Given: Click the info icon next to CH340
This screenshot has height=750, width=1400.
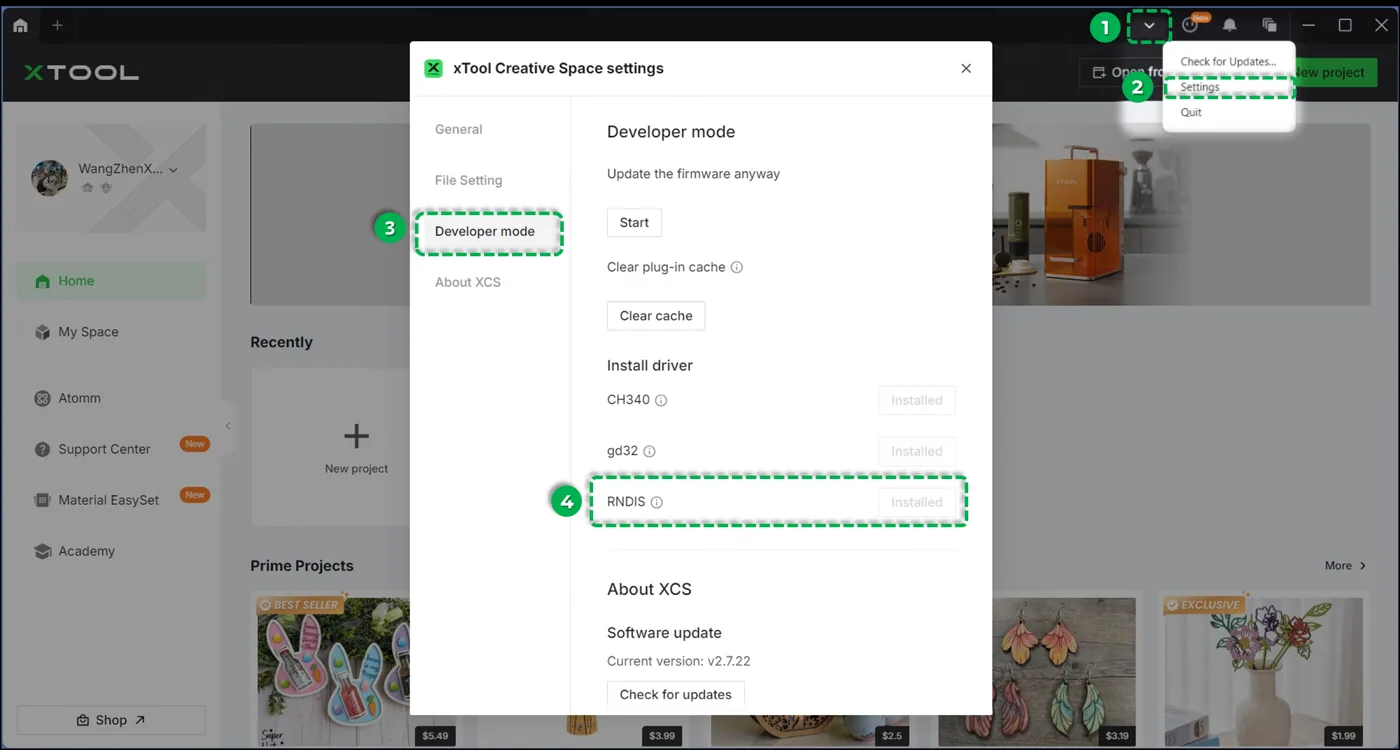Looking at the screenshot, I should 661,400.
